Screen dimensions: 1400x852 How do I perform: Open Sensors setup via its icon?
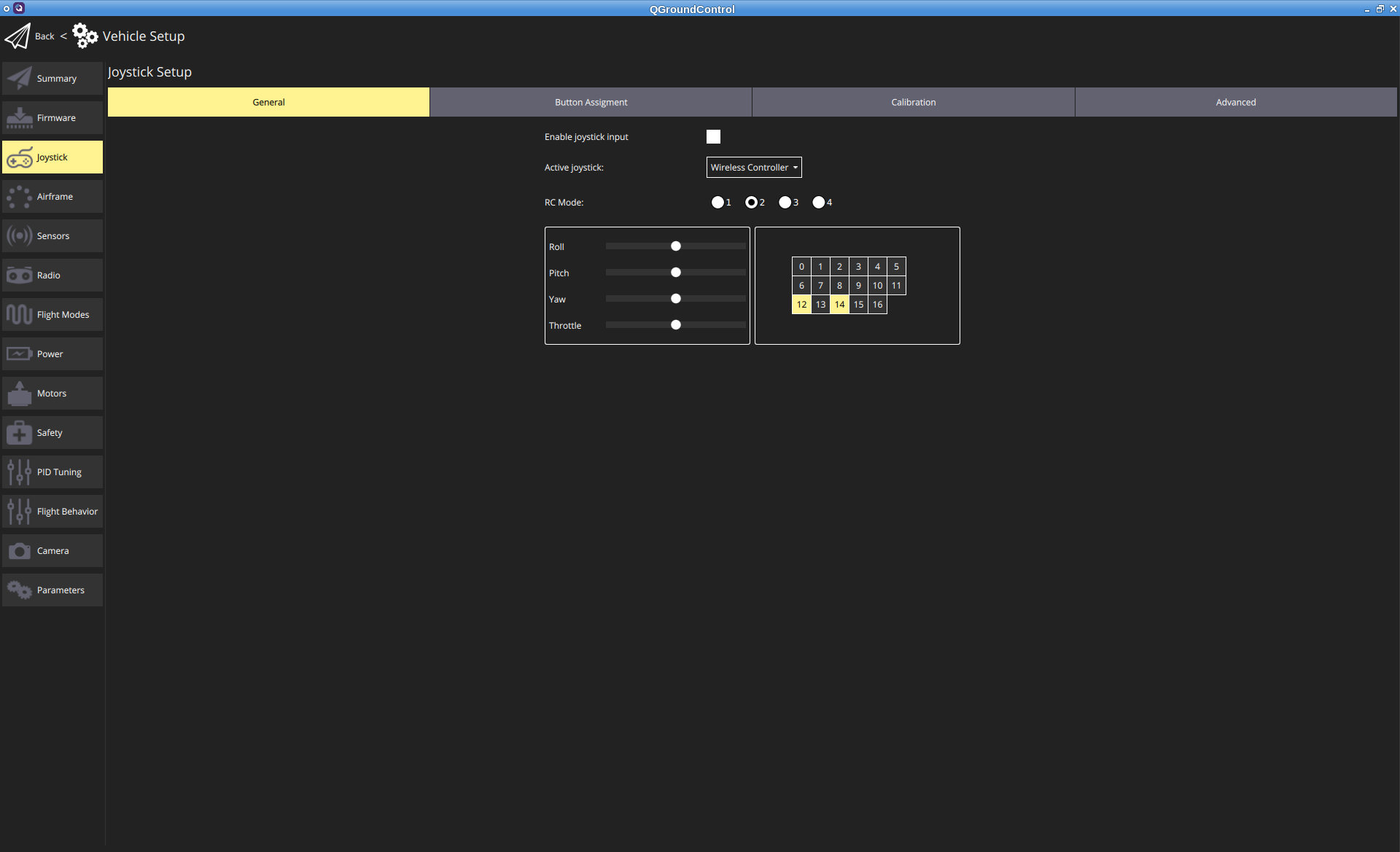click(20, 236)
